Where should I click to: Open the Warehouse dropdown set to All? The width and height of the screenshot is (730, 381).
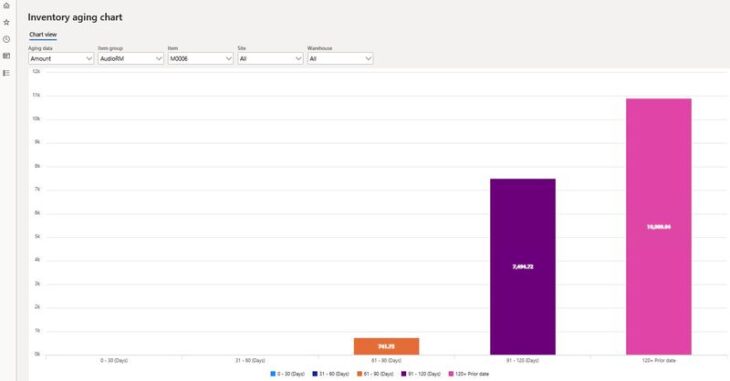340,59
